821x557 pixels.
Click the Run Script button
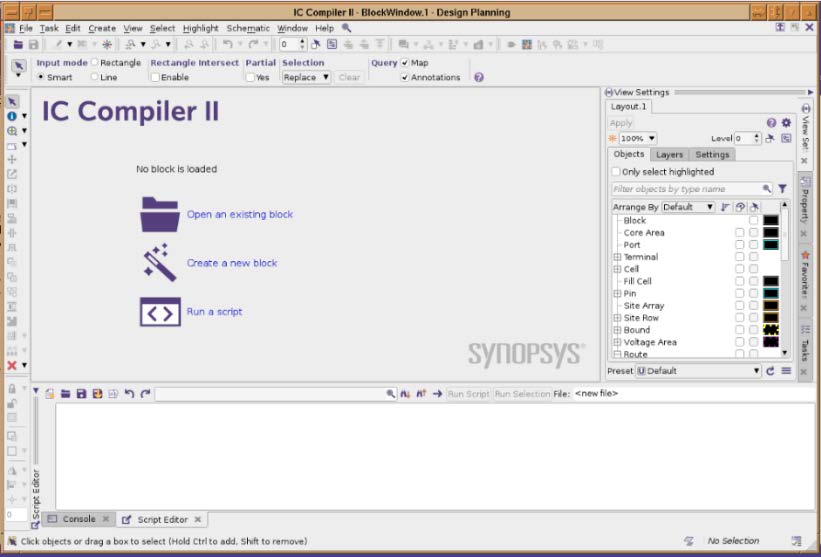468,394
